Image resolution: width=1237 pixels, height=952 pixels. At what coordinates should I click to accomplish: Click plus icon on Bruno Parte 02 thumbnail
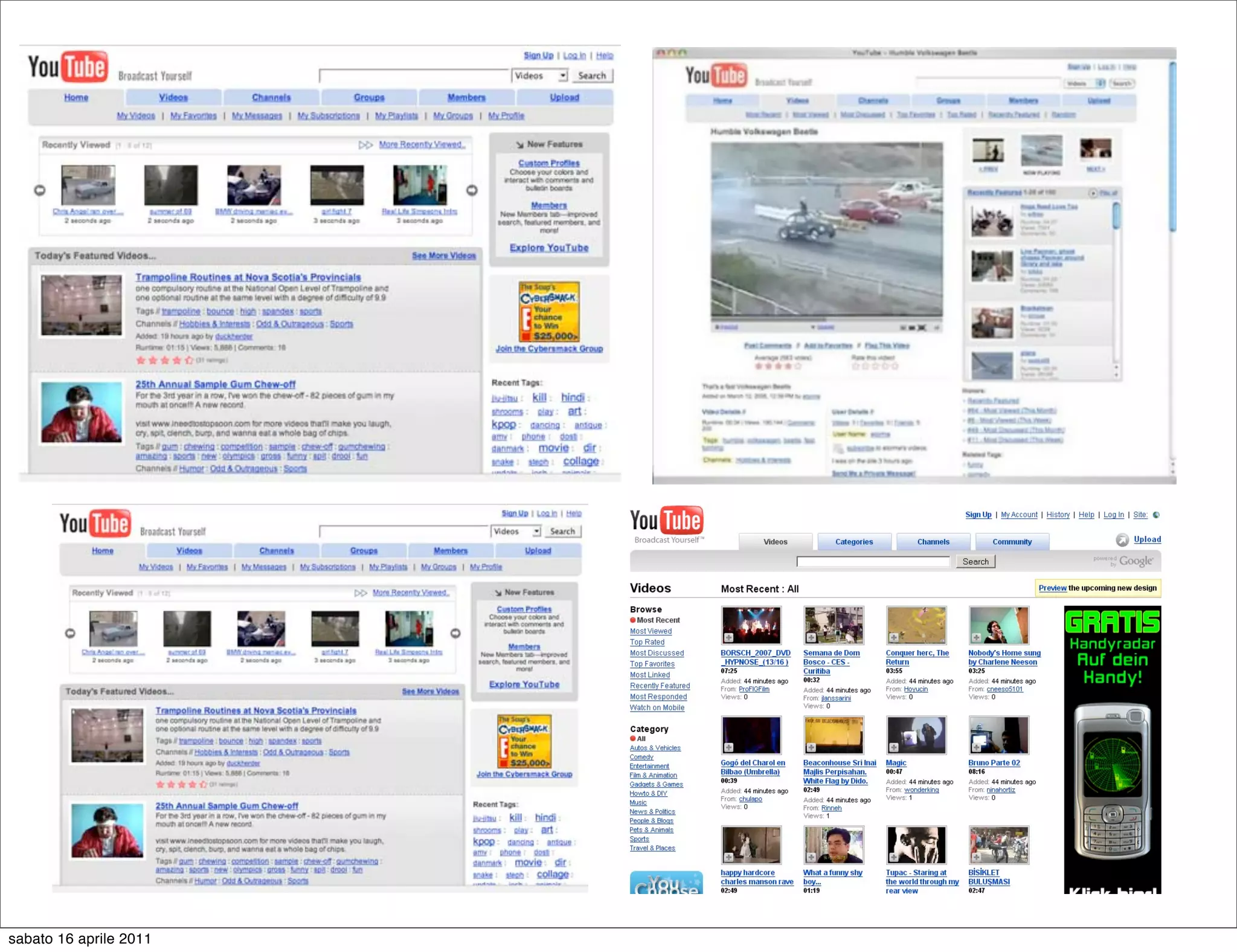tap(977, 748)
